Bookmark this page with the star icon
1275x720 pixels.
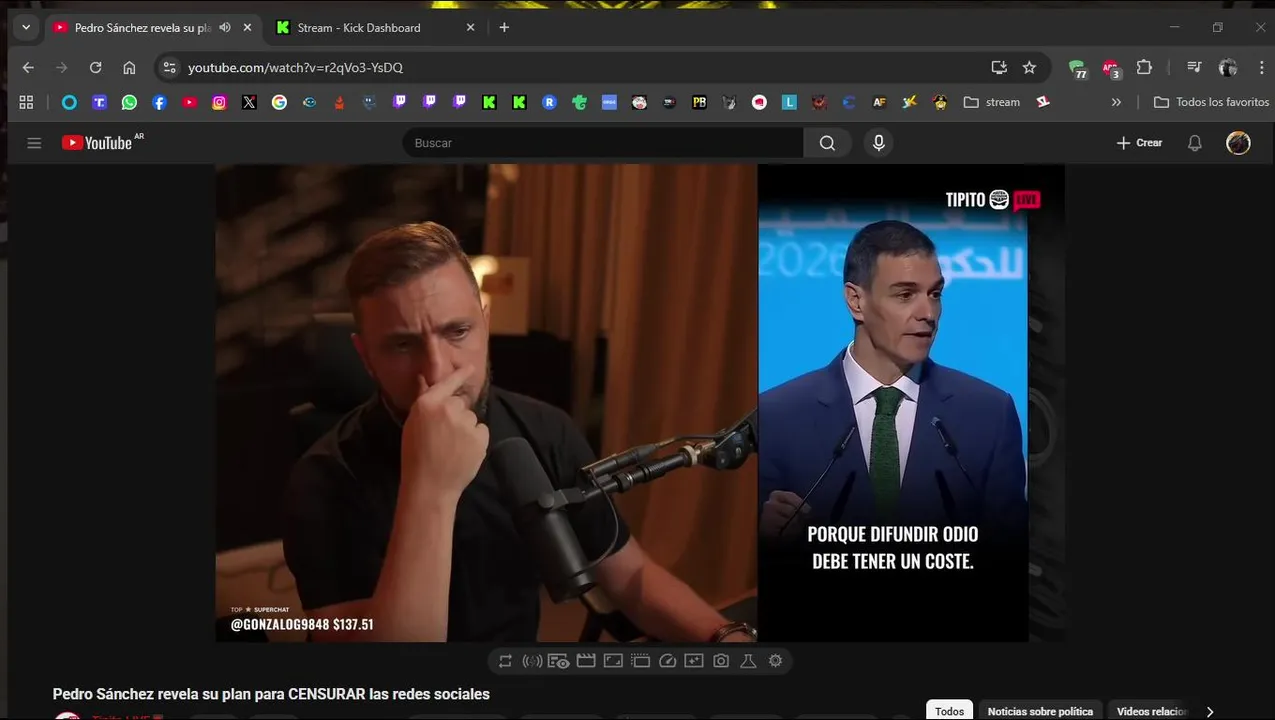tap(1029, 67)
